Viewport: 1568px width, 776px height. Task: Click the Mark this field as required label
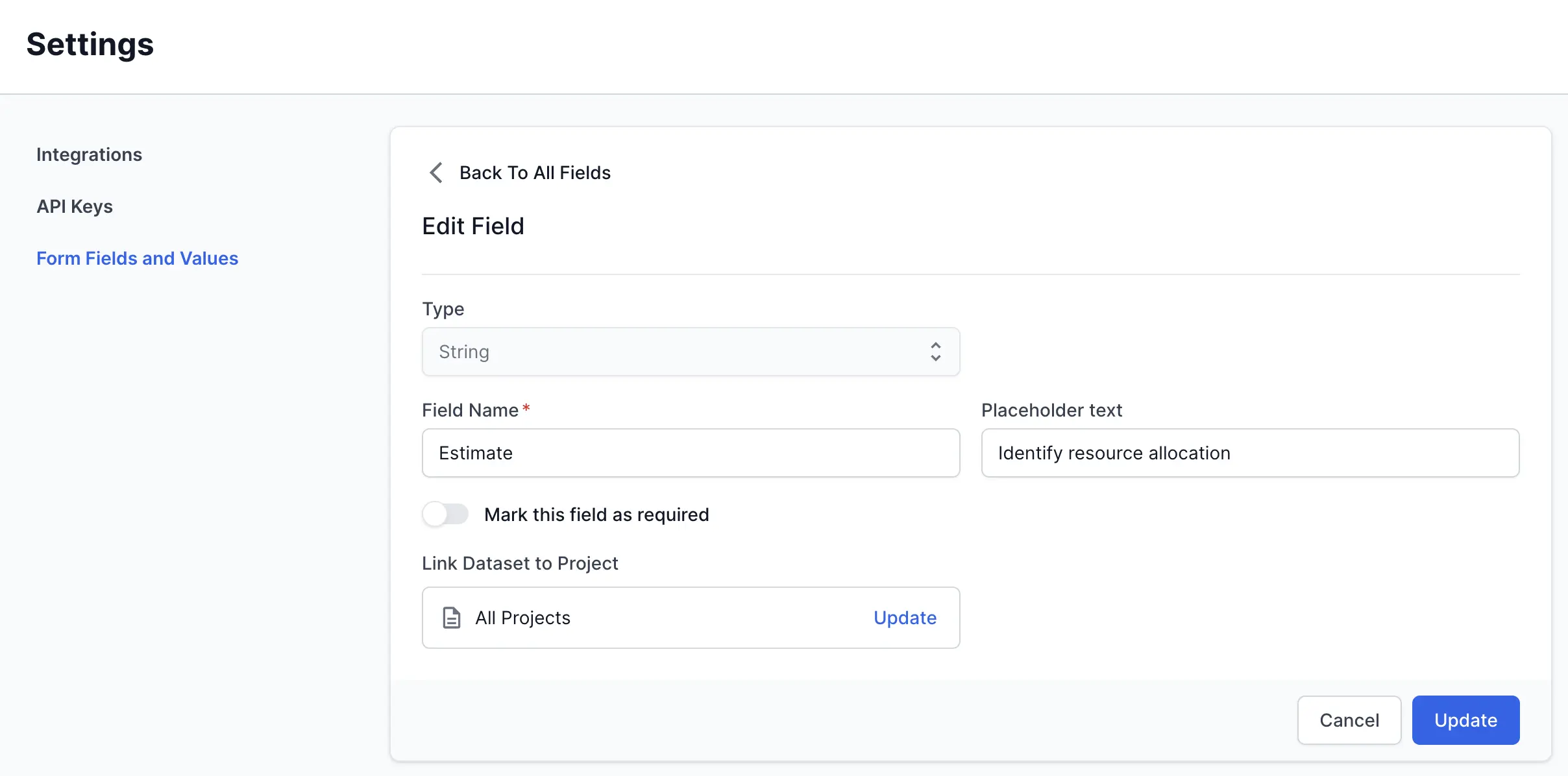pyautogui.click(x=596, y=515)
